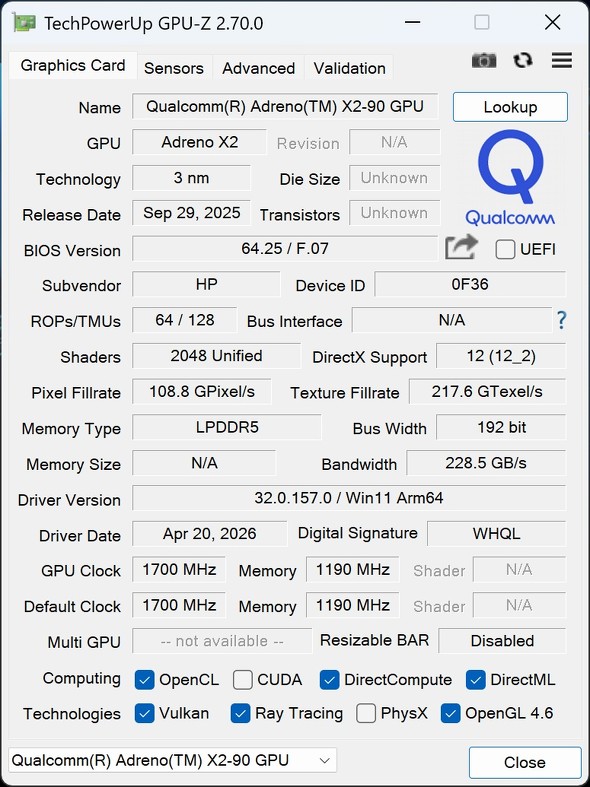Toggle the Vulkan checkbox
The width and height of the screenshot is (590, 787).
[144, 714]
